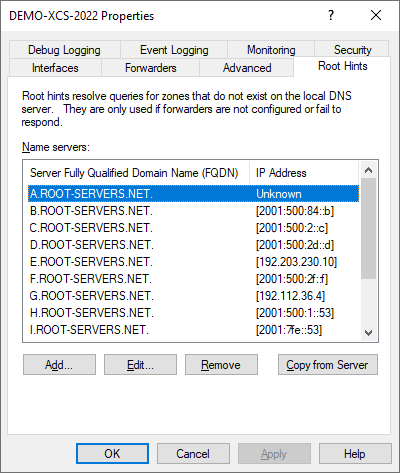Click Edit... for selected name server
400x473 pixels.
140,365
